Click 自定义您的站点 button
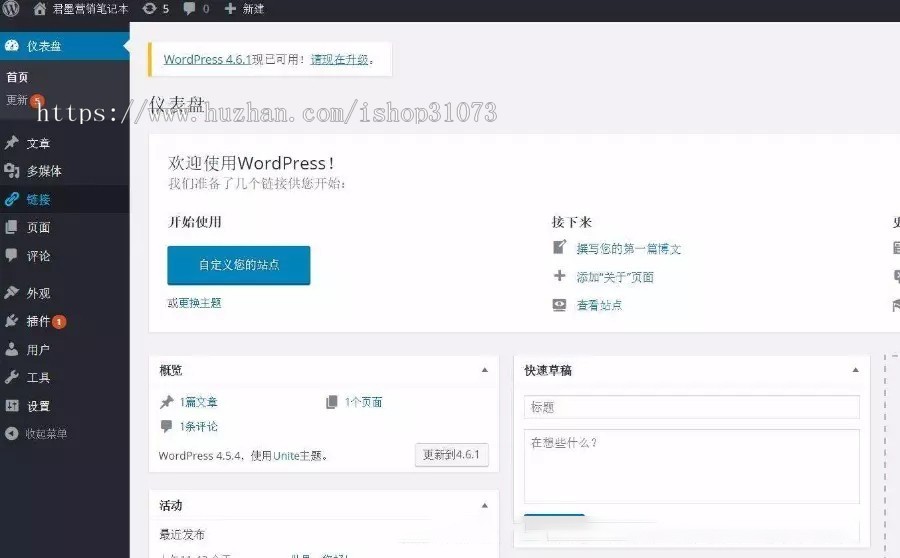Image resolution: width=900 pixels, height=558 pixels. coord(239,265)
